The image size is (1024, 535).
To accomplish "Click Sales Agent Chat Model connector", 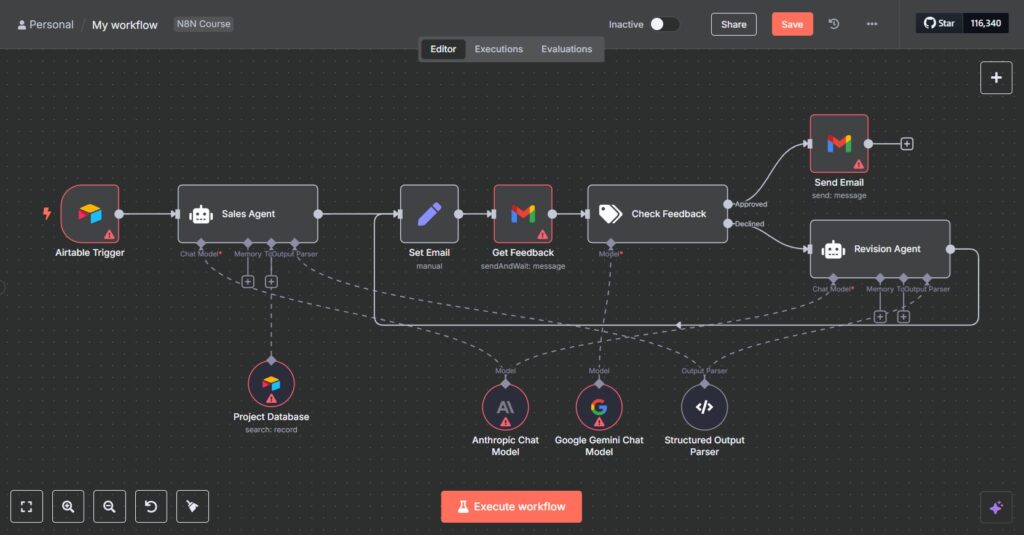I will coord(201,243).
